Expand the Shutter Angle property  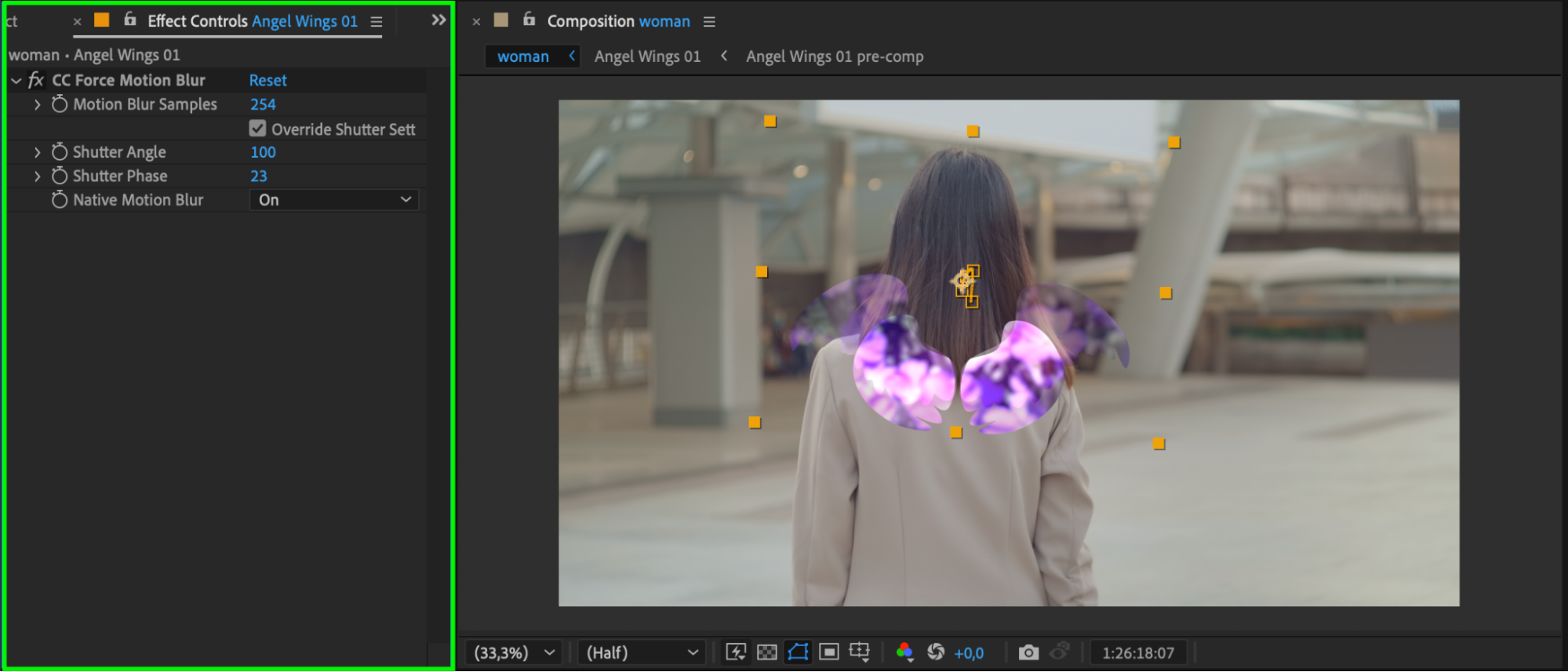coord(37,152)
